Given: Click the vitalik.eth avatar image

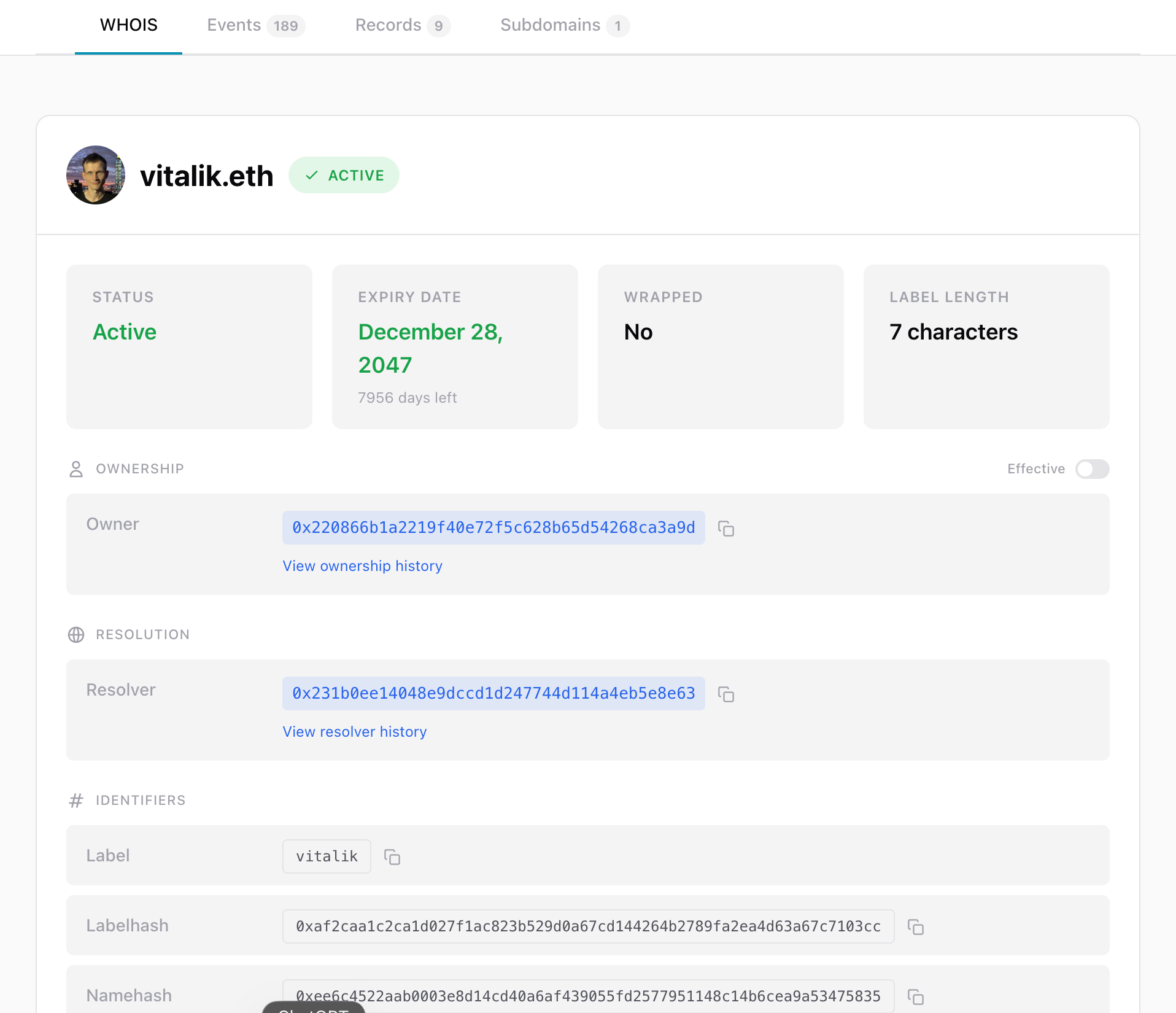Looking at the screenshot, I should pos(96,175).
